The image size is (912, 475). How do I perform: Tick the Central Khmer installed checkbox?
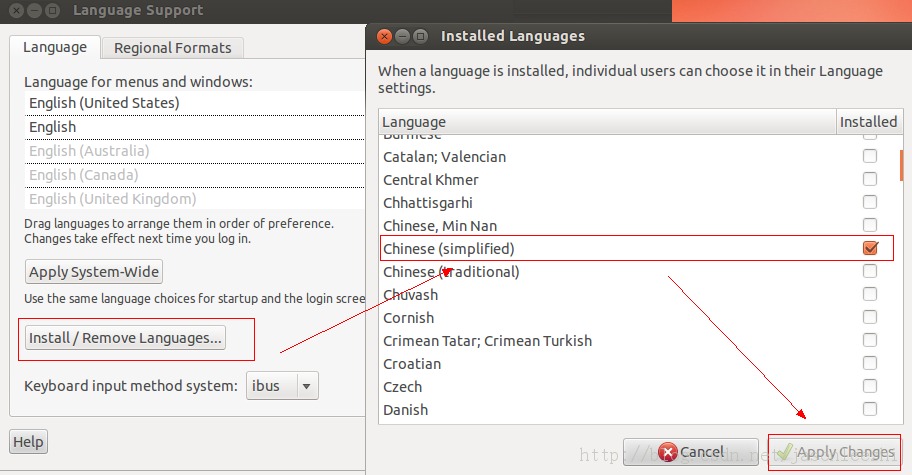pos(870,179)
